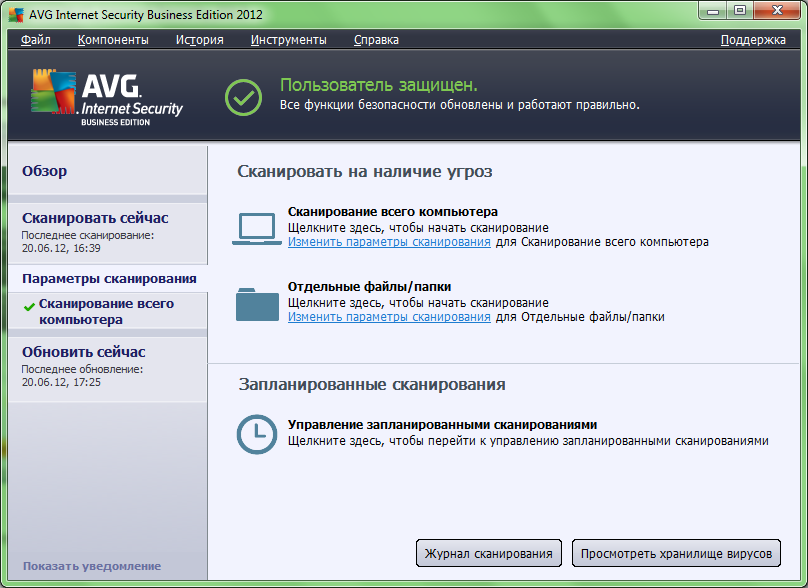This screenshot has height=588, width=808.
Task: Open the История menu
Action: click(x=199, y=40)
